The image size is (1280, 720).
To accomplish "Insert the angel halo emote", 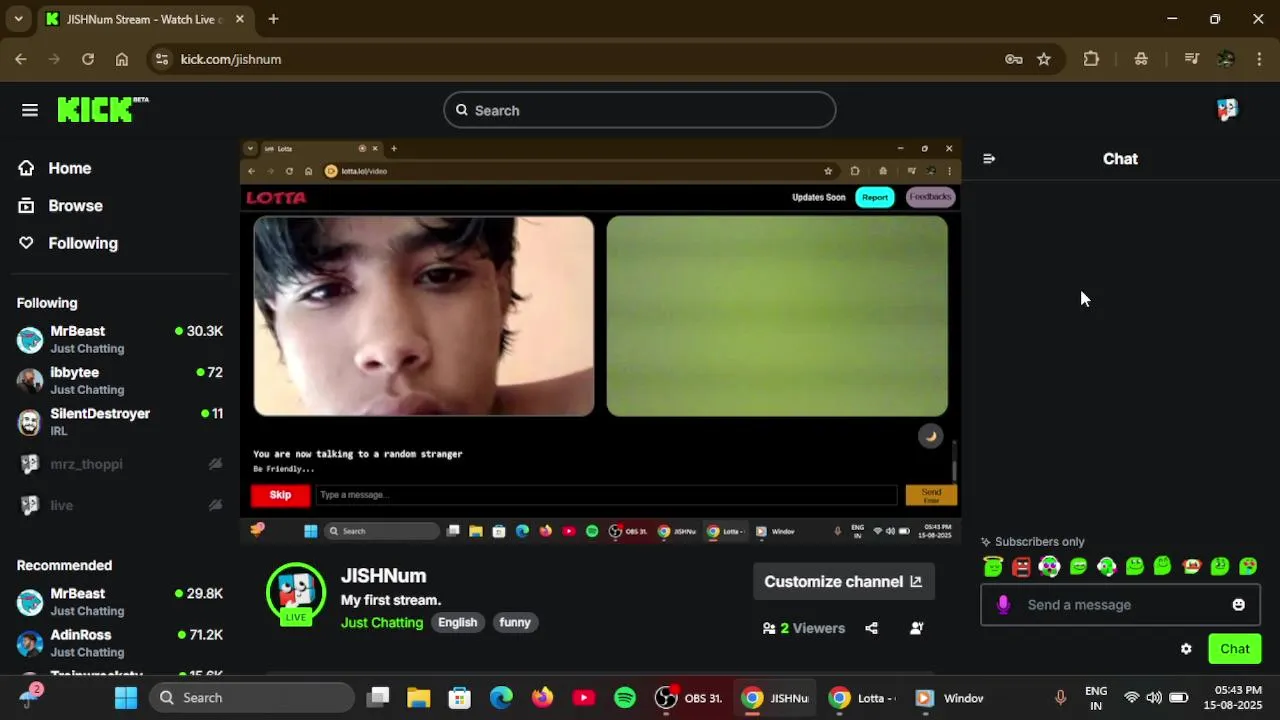I will click(x=993, y=567).
